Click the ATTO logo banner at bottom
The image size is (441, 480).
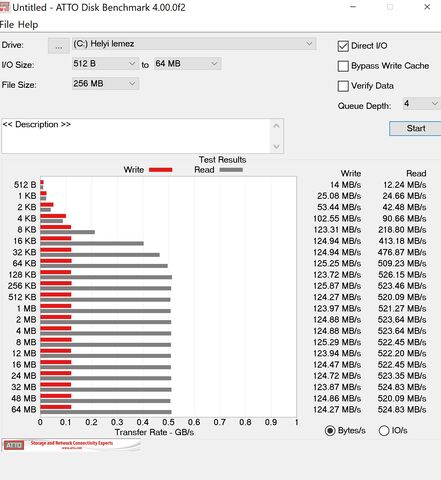pos(71,445)
